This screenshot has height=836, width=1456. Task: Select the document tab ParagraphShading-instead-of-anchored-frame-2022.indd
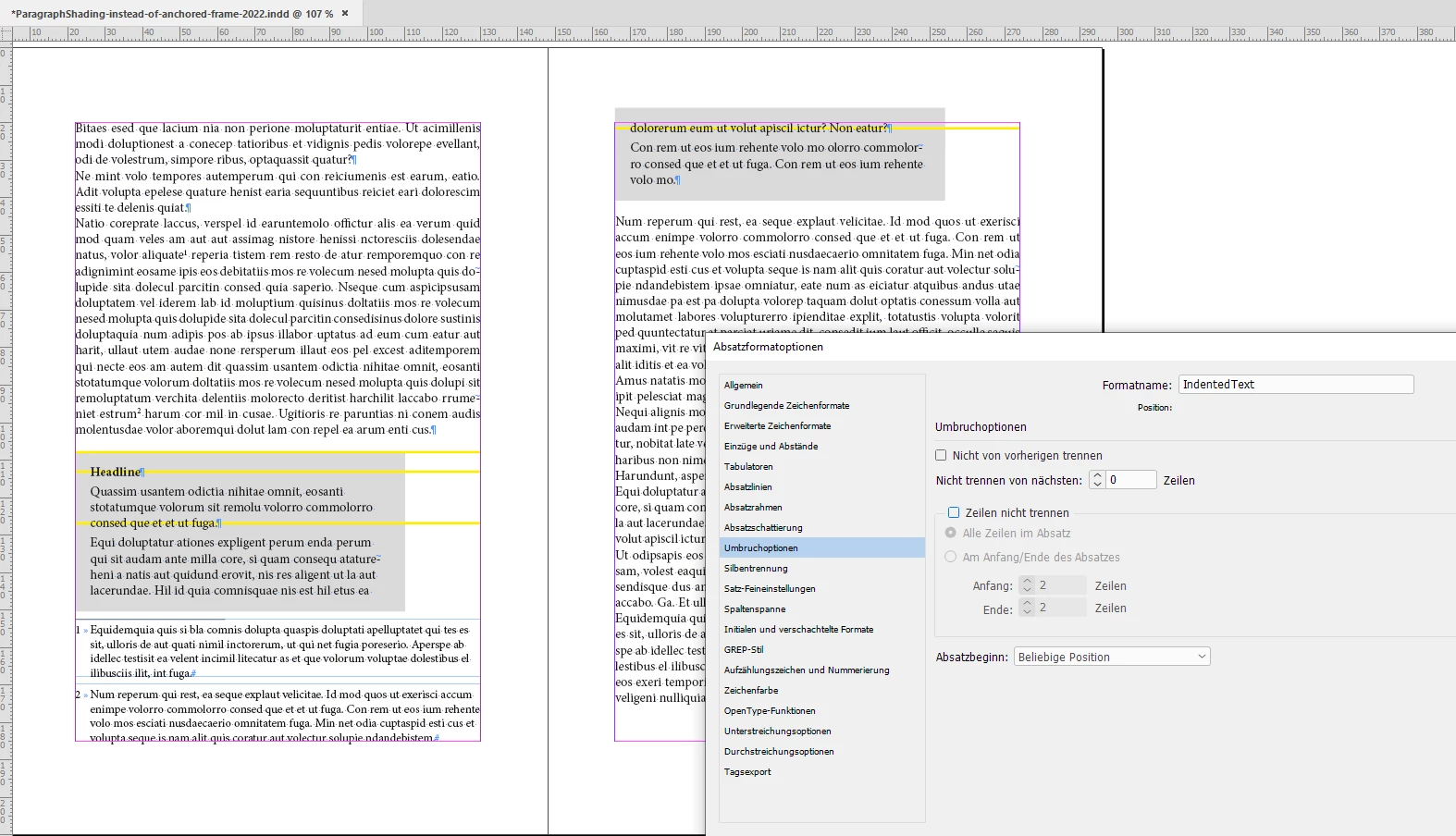coord(172,14)
